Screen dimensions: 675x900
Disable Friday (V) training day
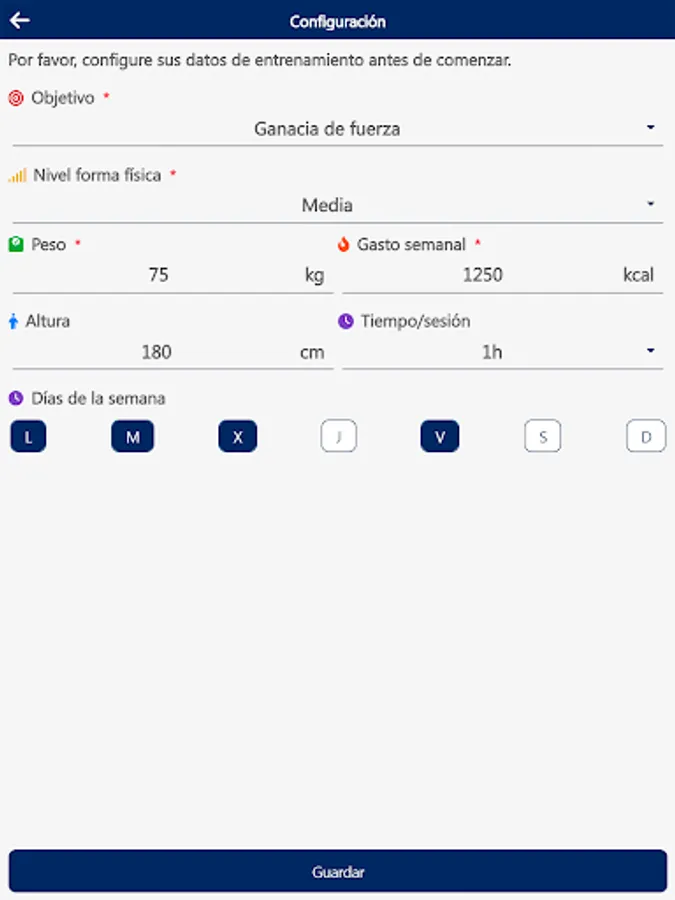click(440, 437)
